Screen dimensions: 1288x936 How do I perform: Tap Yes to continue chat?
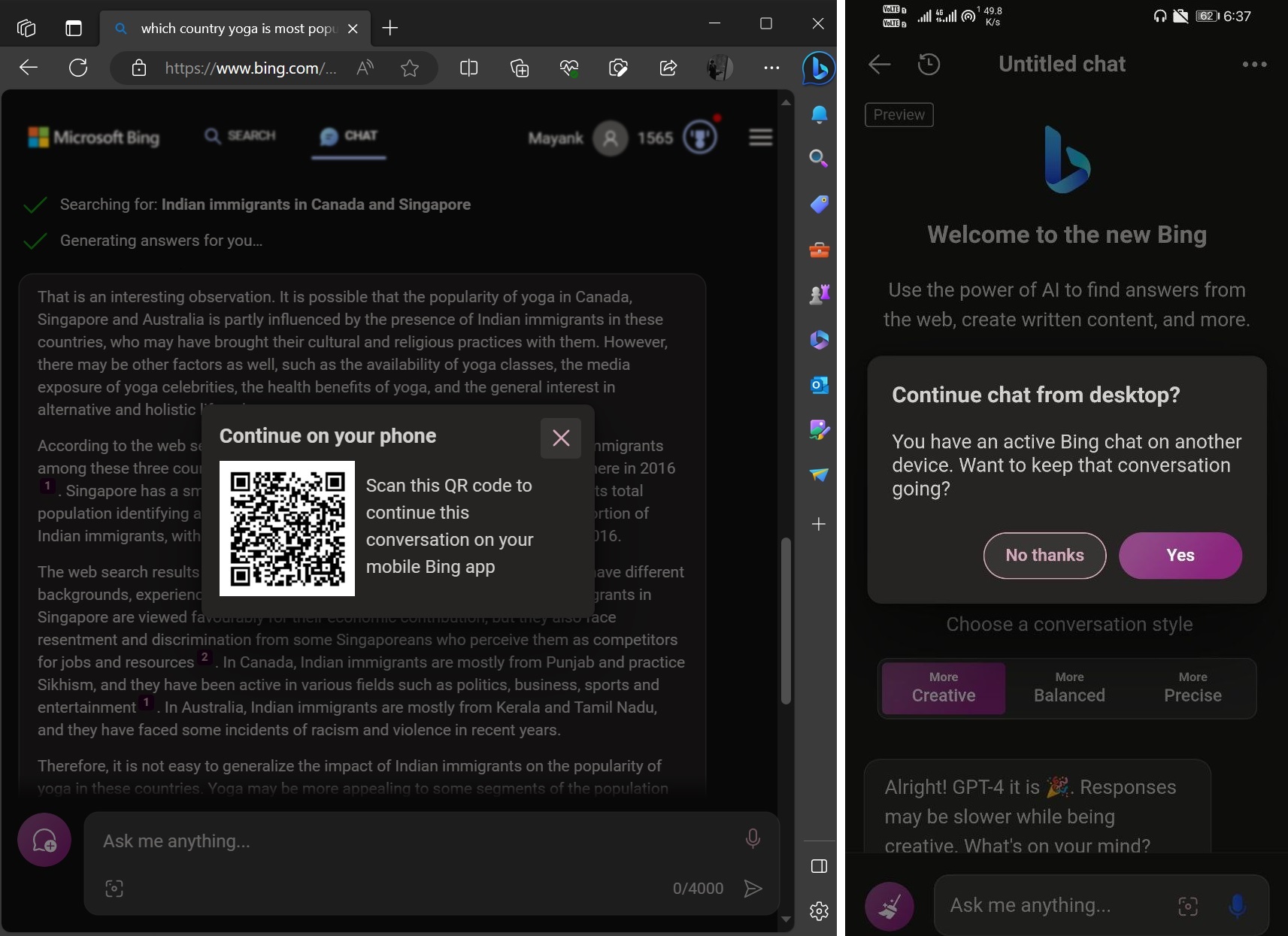coord(1180,556)
